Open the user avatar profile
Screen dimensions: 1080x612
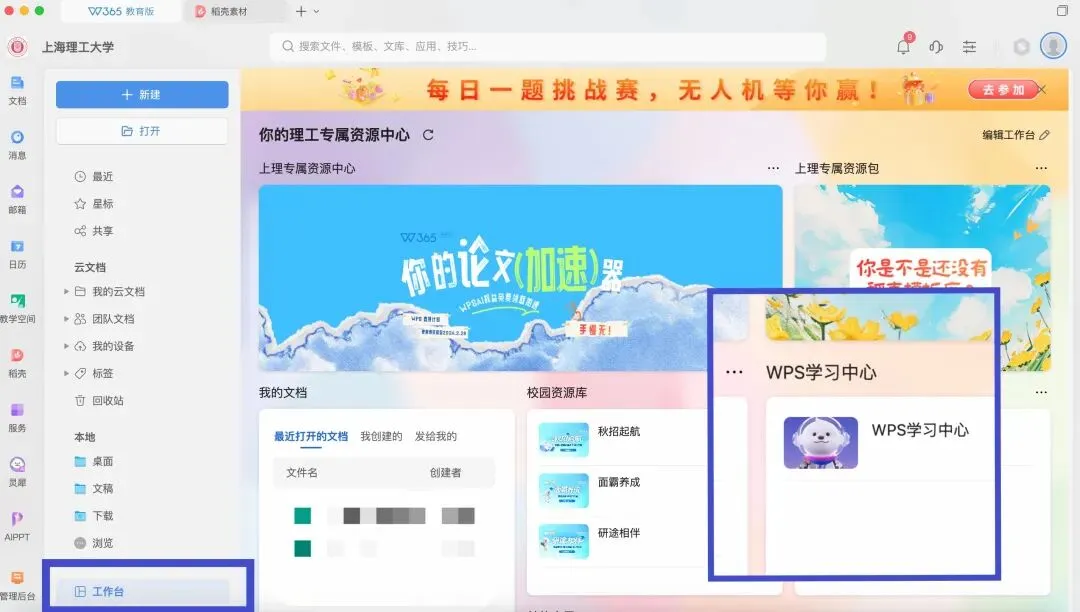click(1053, 46)
